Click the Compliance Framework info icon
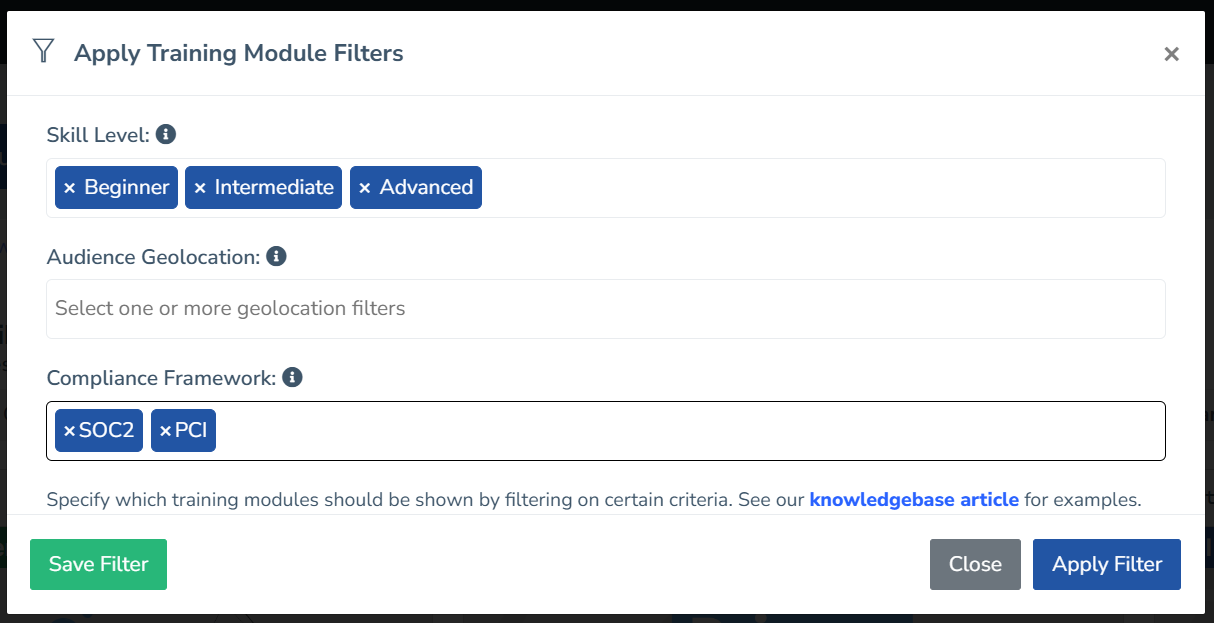Screen dimensions: 1214x623 tap(292, 377)
